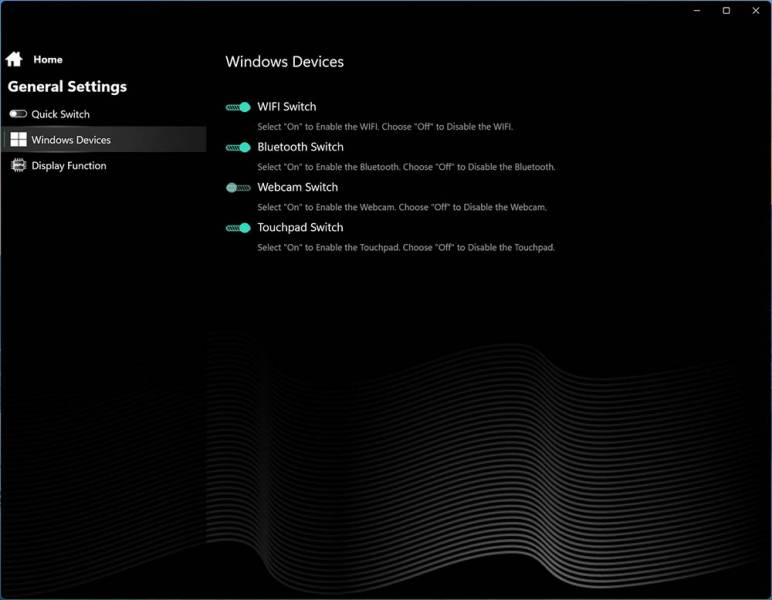Screen dimensions: 772x600
Task: Click the Windows logo icon in sidebar
Action: click(18, 140)
